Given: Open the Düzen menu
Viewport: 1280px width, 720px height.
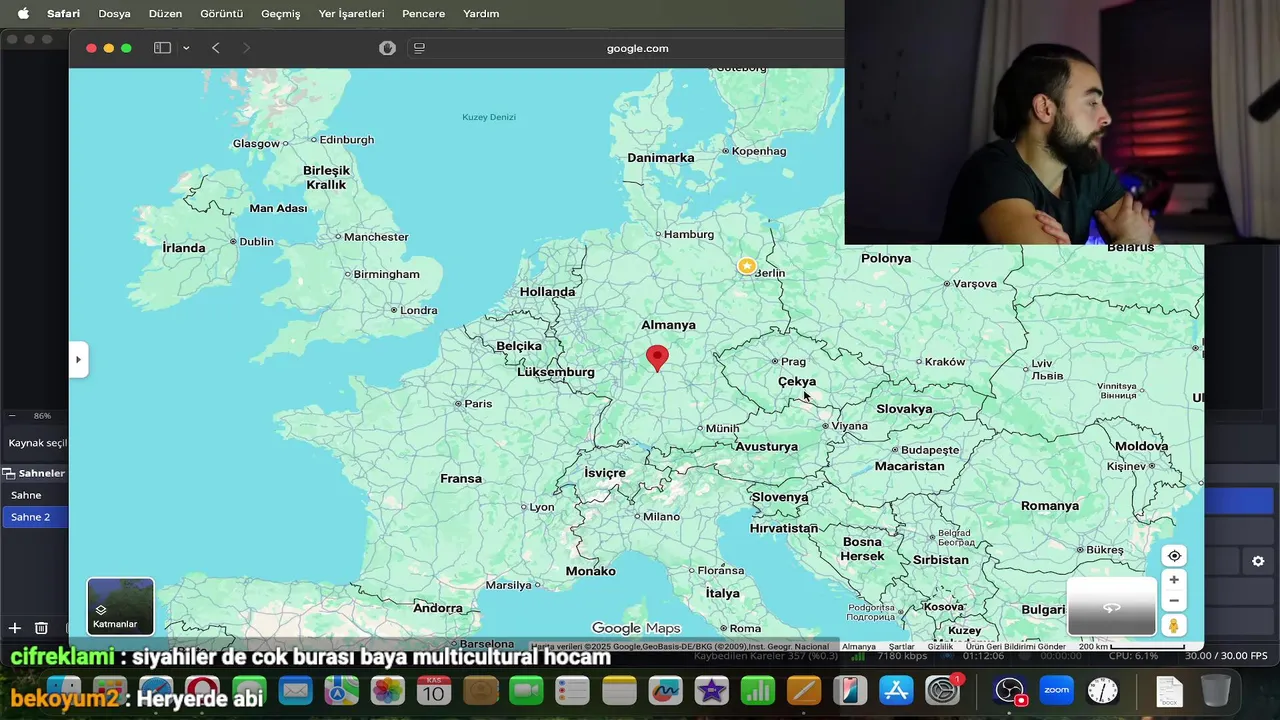Looking at the screenshot, I should click(165, 13).
